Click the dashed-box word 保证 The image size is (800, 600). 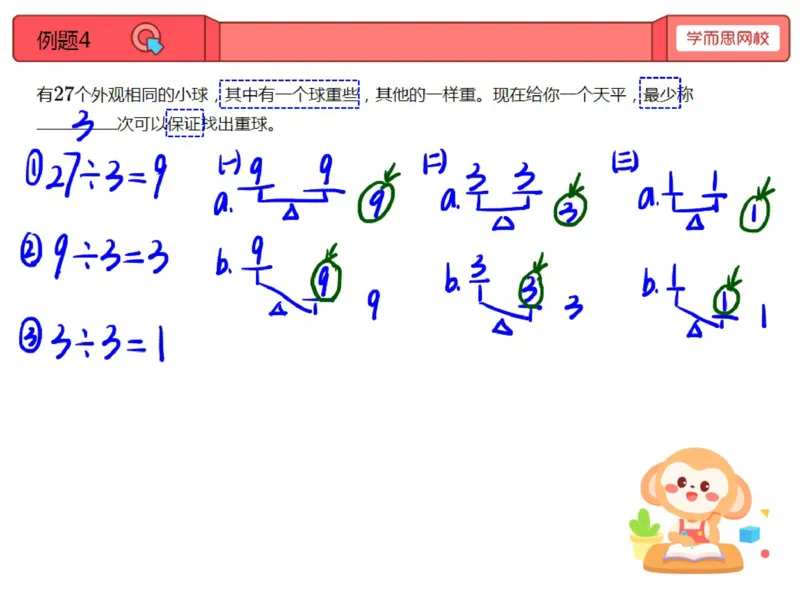pos(185,123)
